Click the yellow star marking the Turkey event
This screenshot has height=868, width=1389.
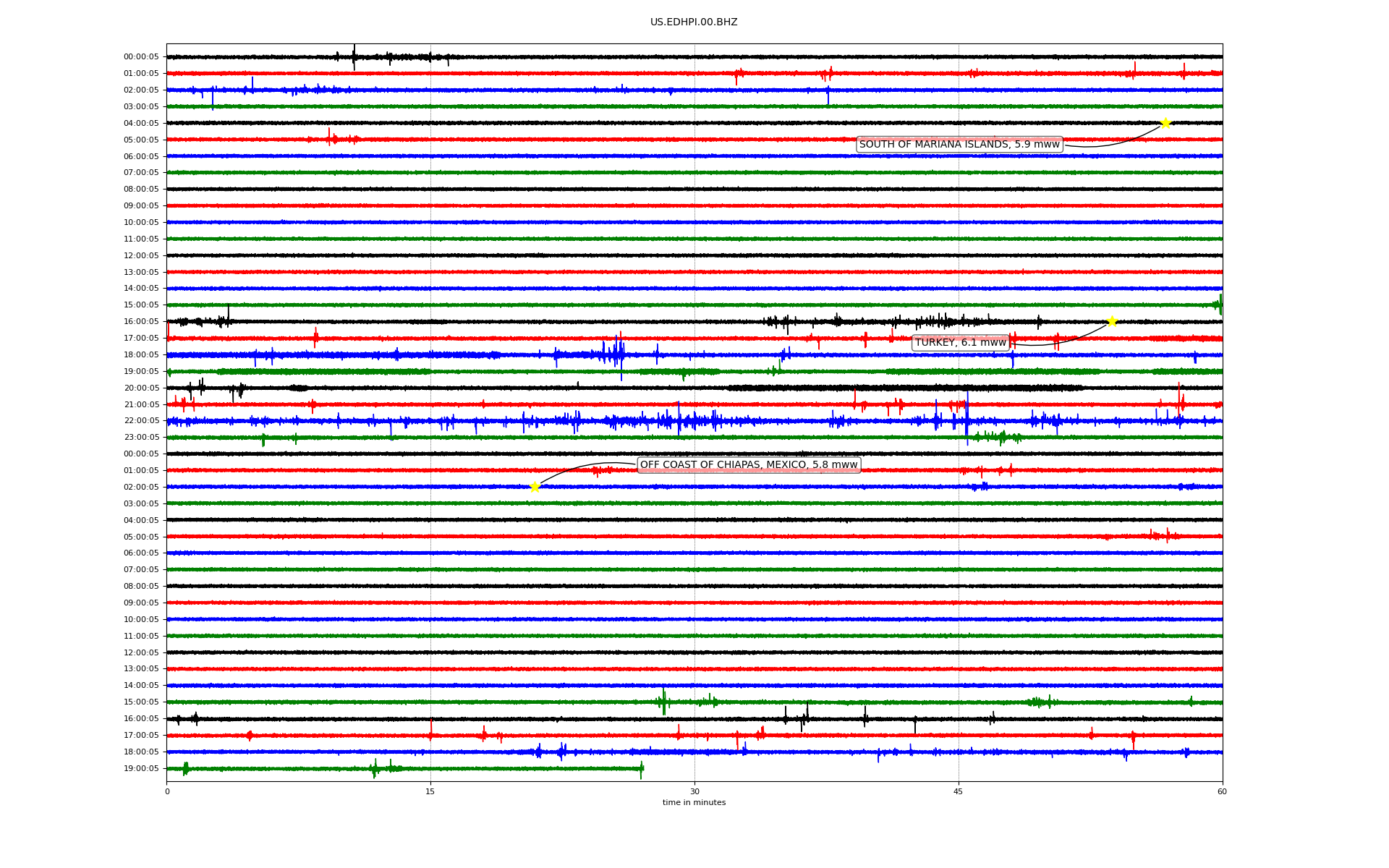click(1112, 321)
